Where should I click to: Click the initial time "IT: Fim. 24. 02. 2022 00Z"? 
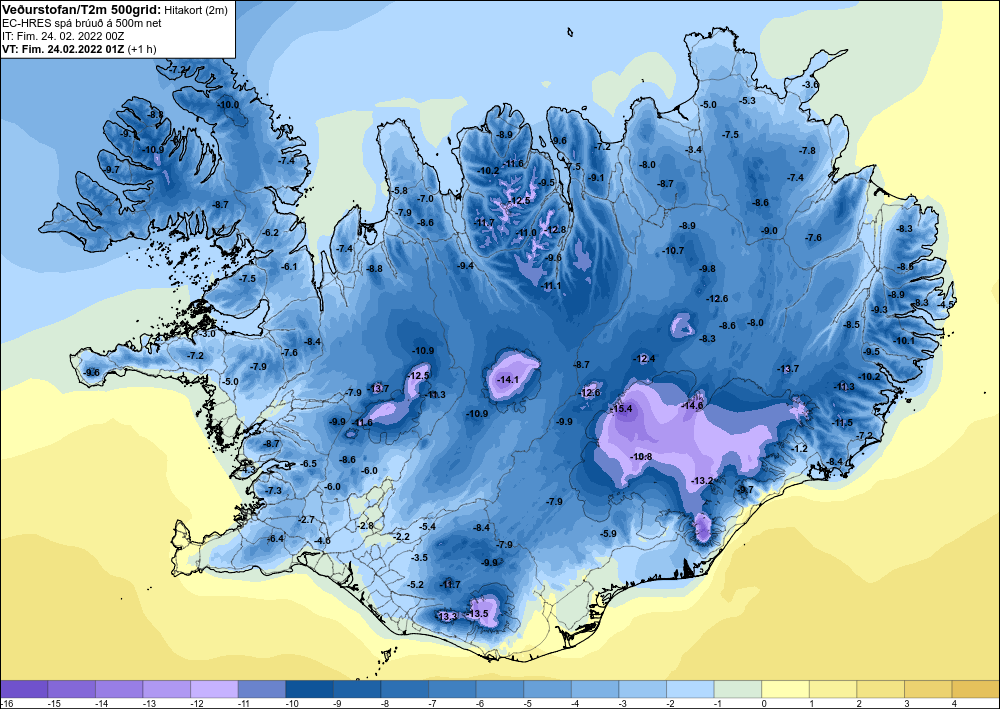63,36
